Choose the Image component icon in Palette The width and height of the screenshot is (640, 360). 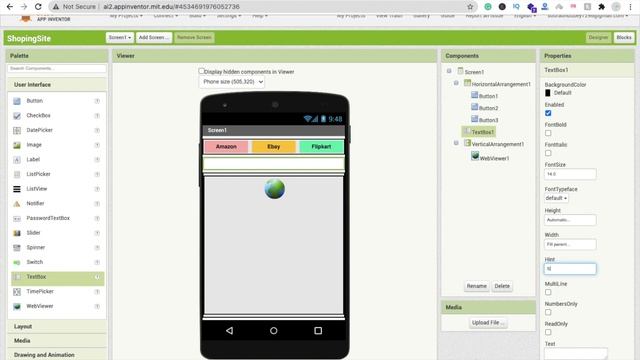tap(17, 145)
